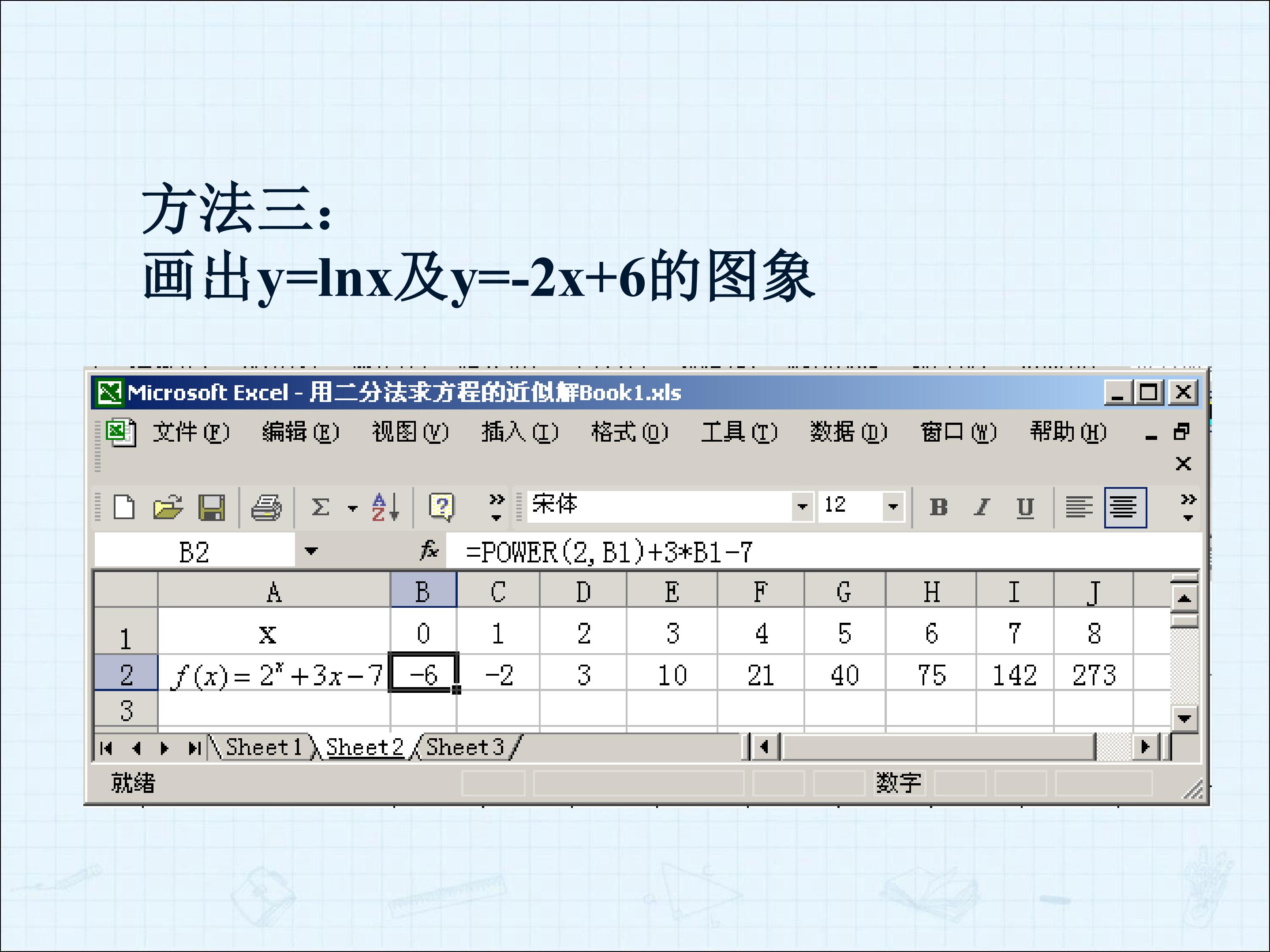
Task: Toggle Italic formatting
Action: [x=982, y=507]
